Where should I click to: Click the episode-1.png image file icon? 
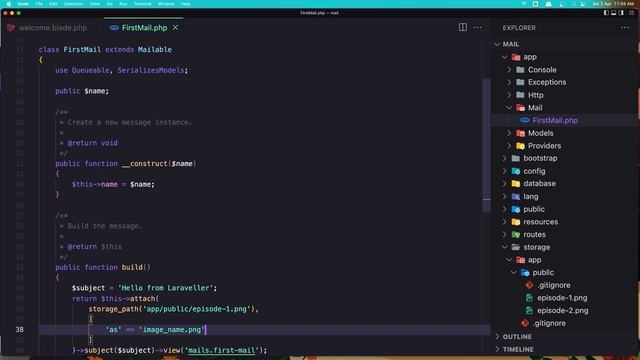[x=529, y=298]
